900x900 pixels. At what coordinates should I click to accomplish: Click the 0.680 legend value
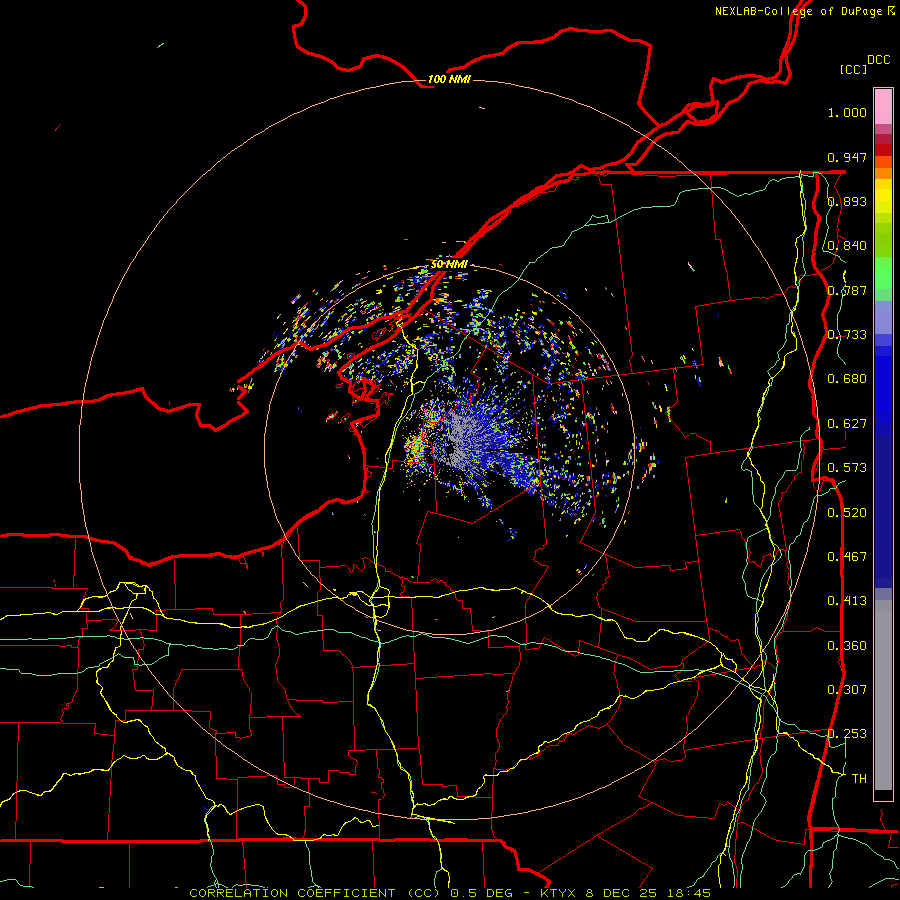tap(847, 379)
